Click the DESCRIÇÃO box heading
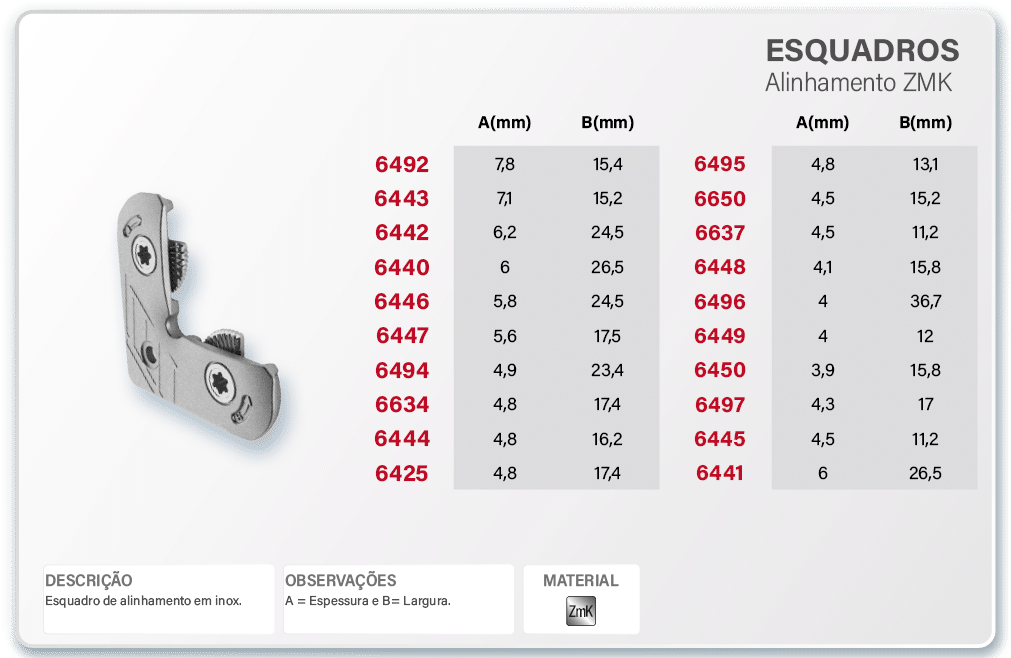 89,581
